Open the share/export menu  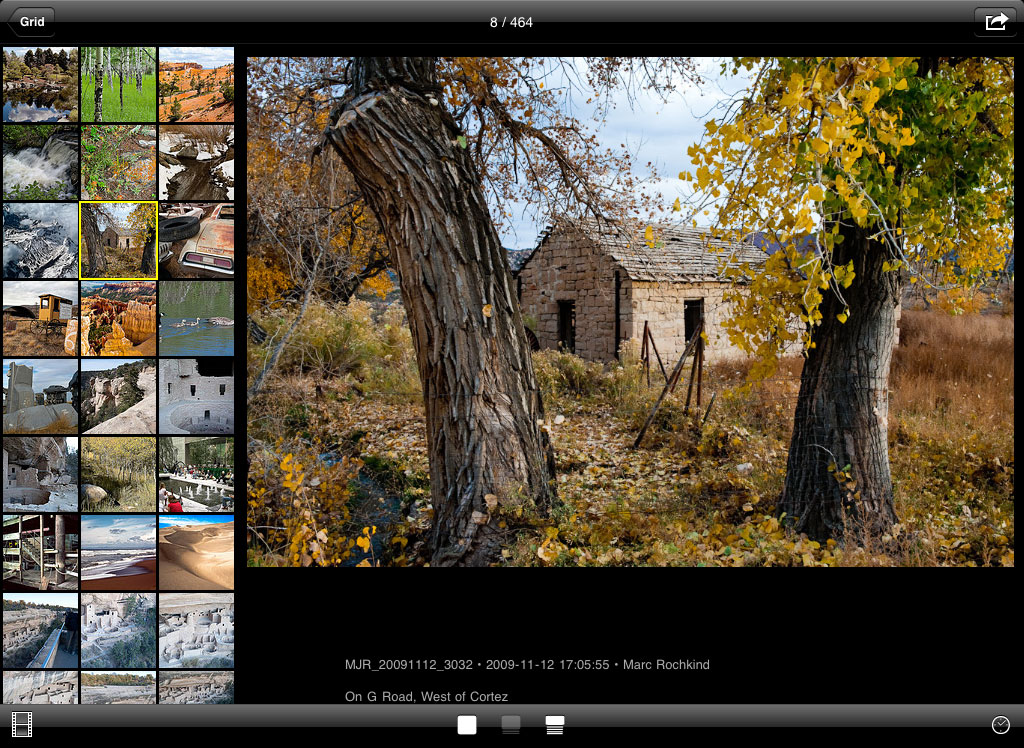[x=995, y=22]
